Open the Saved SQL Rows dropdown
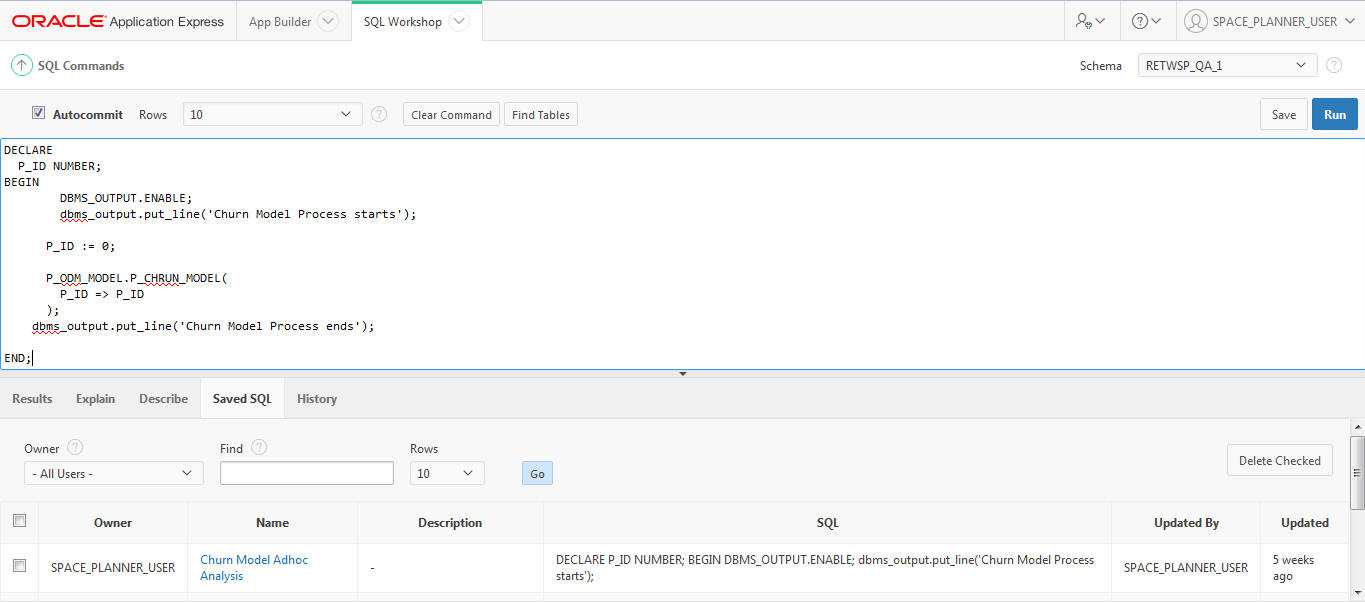This screenshot has width=1365, height=602. (x=447, y=473)
